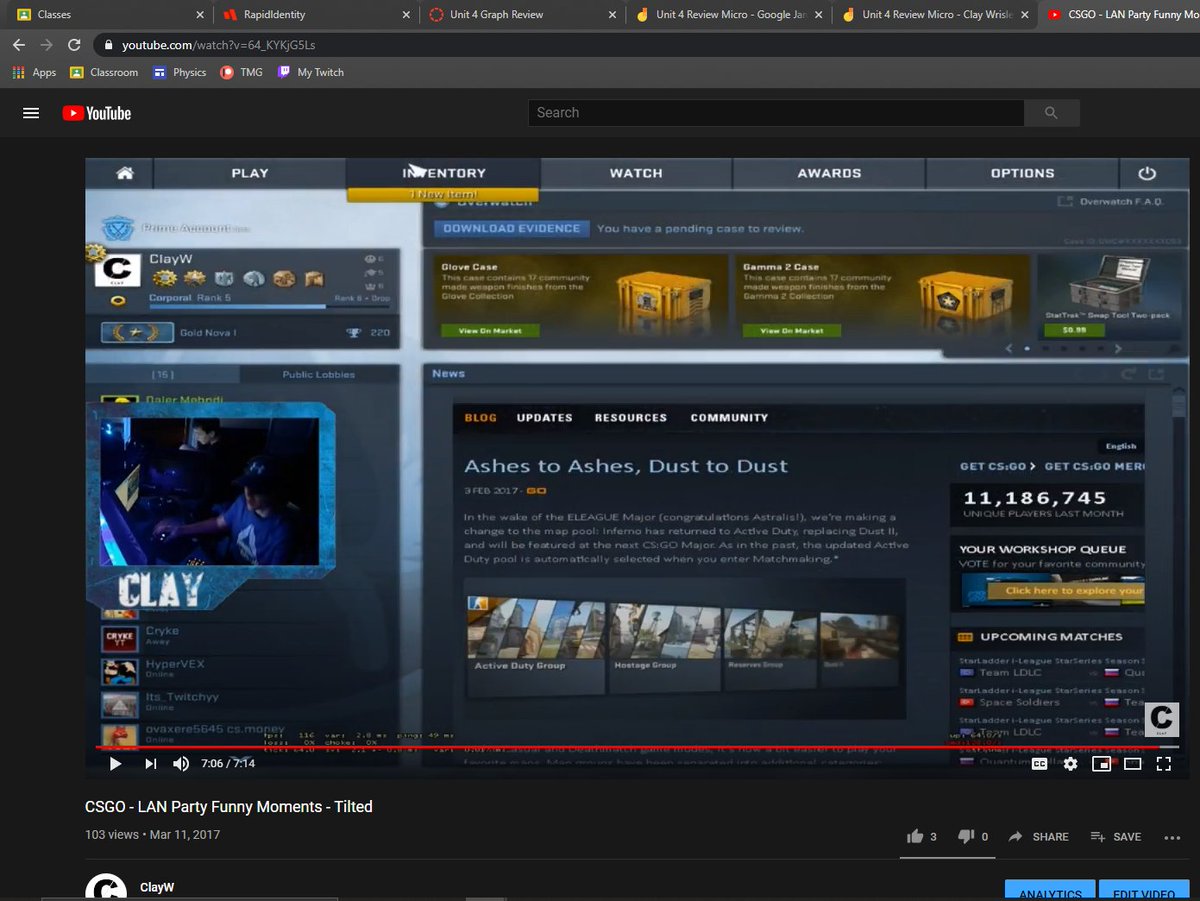This screenshot has width=1200, height=901.
Task: Click the DOWNLOAD EVIDENCE button
Action: pos(512,228)
